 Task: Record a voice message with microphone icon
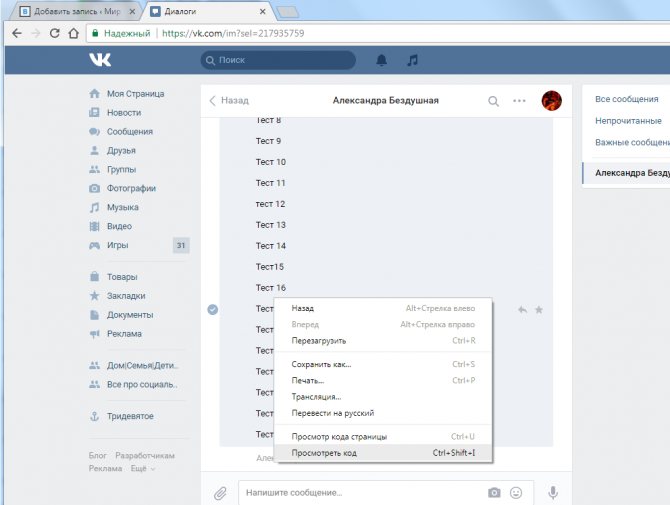coord(552,493)
